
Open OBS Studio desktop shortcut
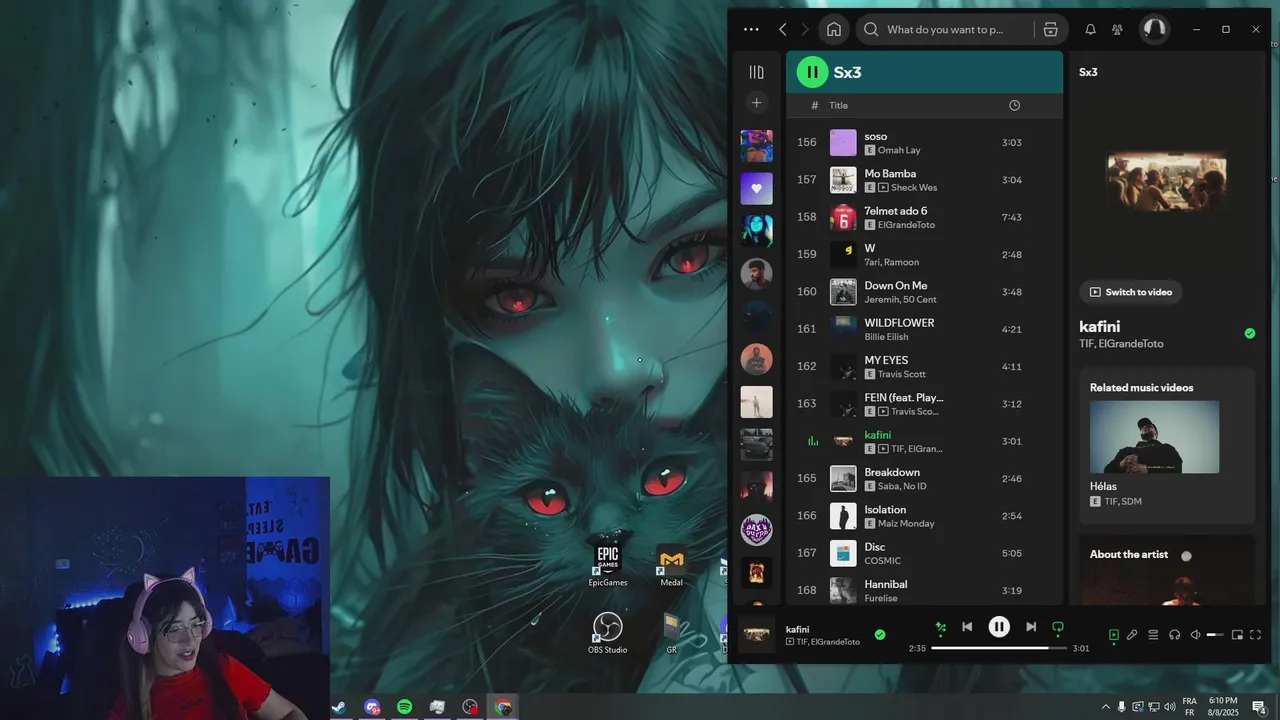[x=608, y=633]
